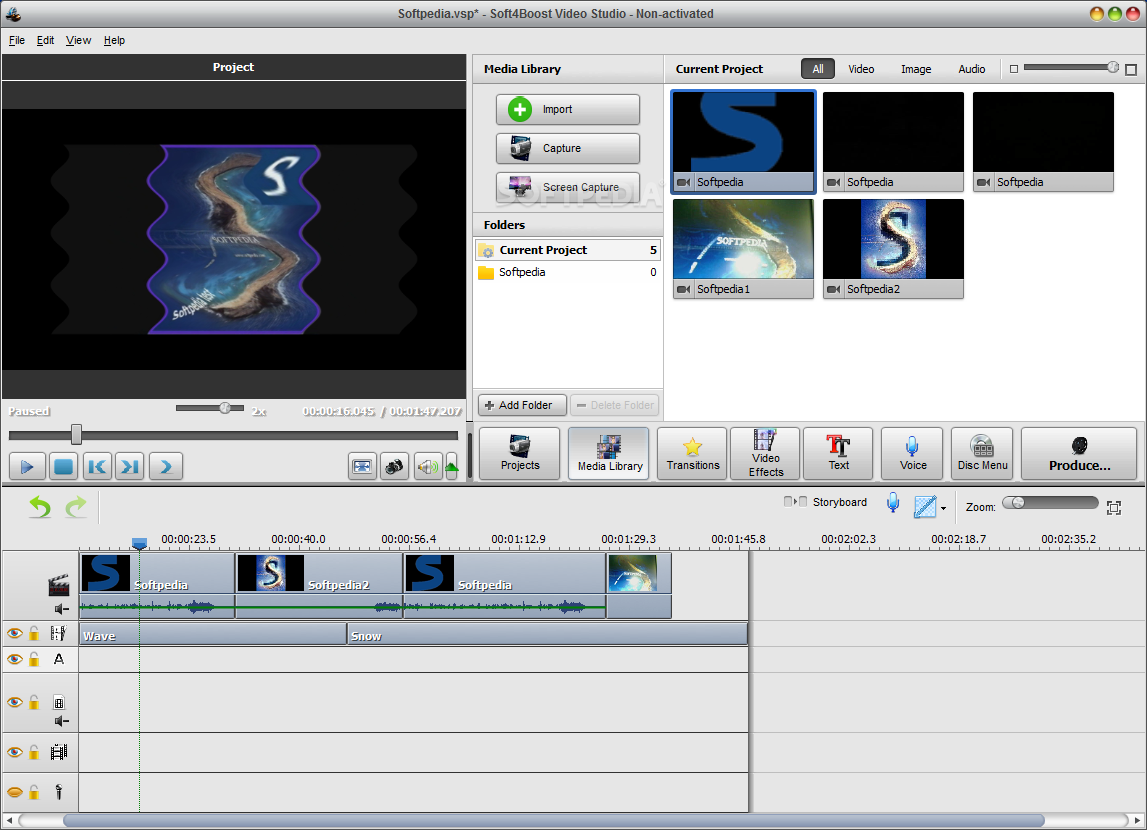Click Add Folder button
Screen dimensions: 1147x830
point(522,405)
